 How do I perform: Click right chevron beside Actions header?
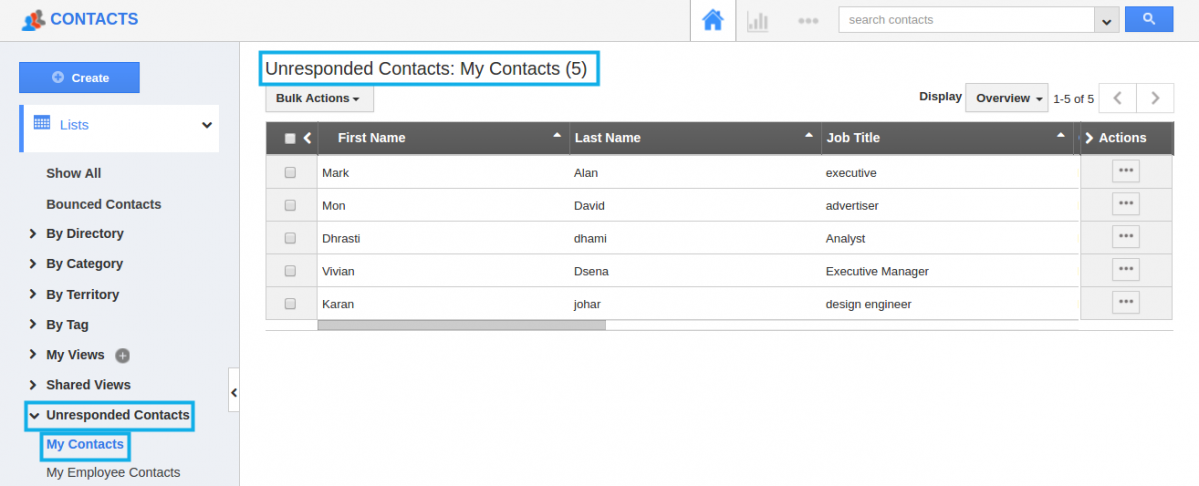coord(1089,138)
